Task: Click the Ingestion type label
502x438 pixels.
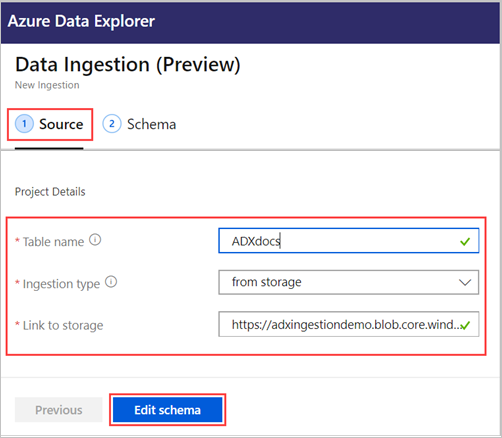Action: pos(61,284)
